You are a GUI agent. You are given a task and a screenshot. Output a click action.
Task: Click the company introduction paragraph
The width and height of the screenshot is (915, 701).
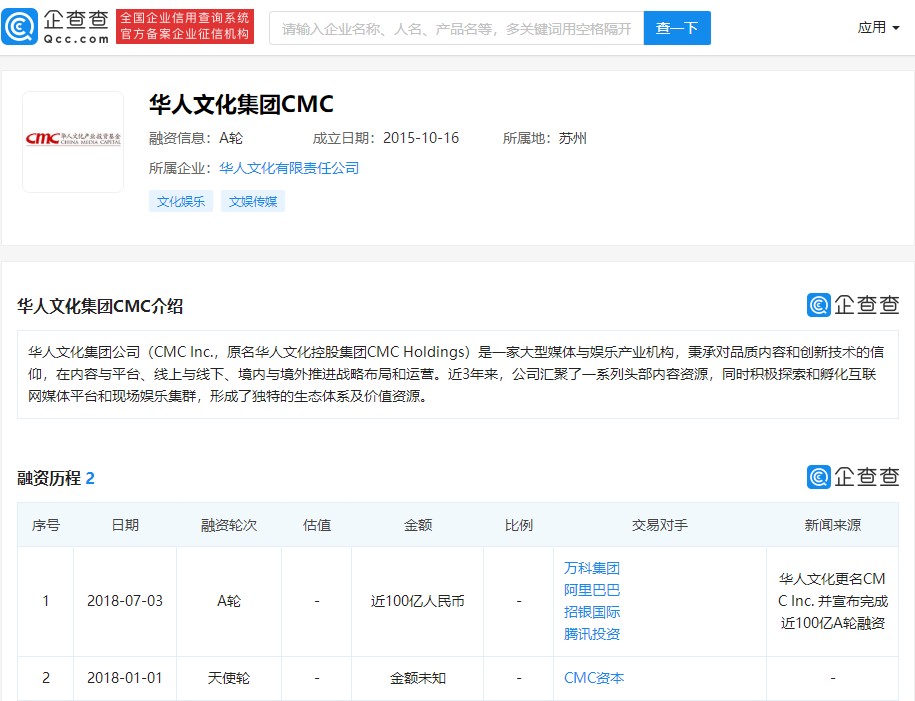458,374
